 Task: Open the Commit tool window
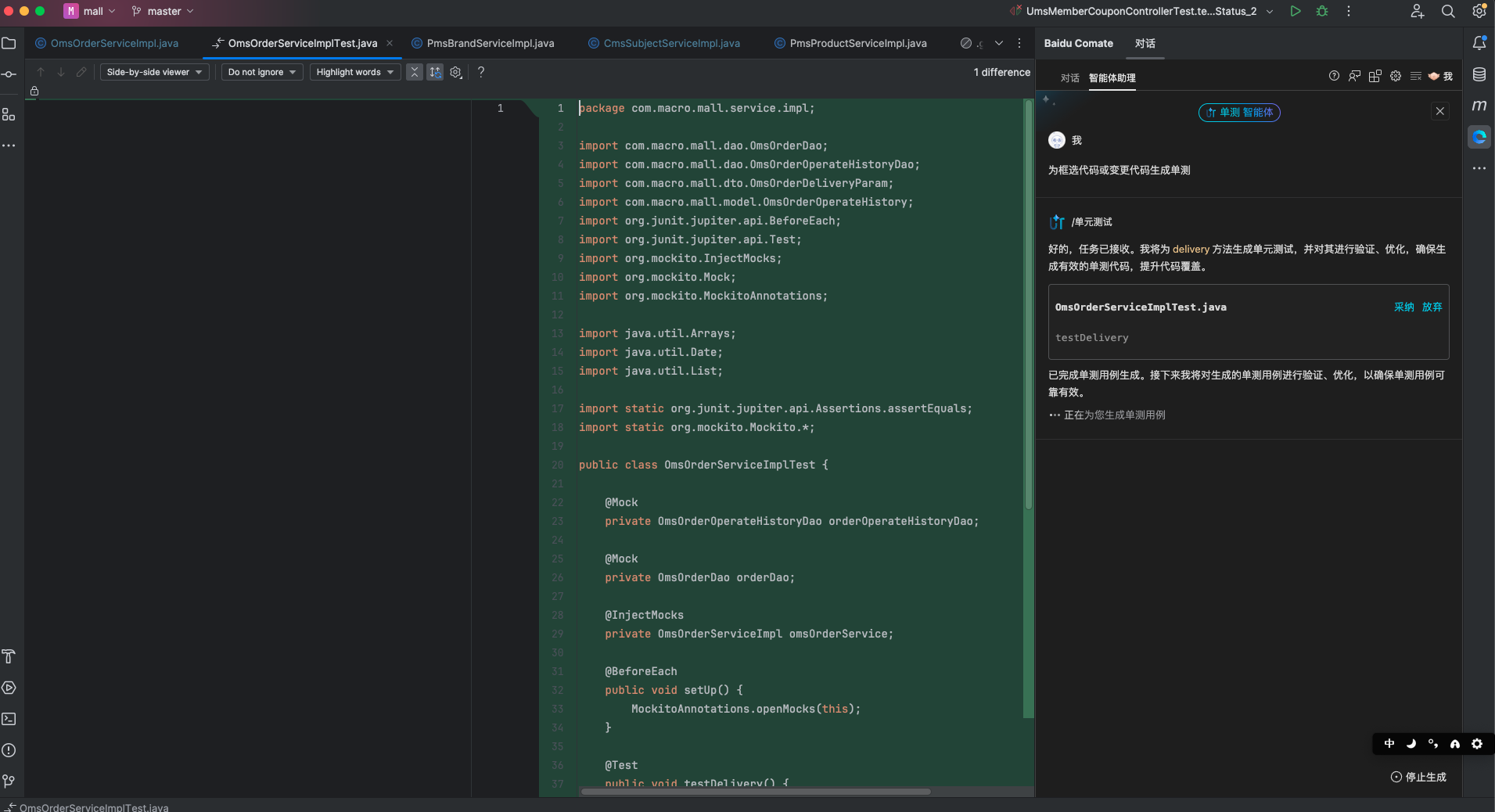[9, 74]
